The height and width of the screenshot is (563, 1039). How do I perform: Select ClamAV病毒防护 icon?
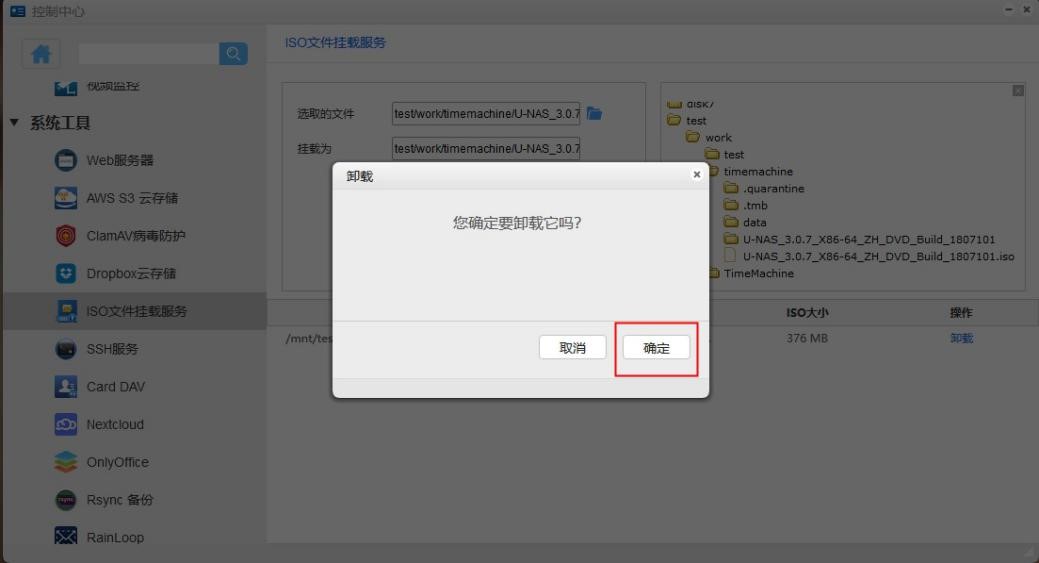pos(65,236)
